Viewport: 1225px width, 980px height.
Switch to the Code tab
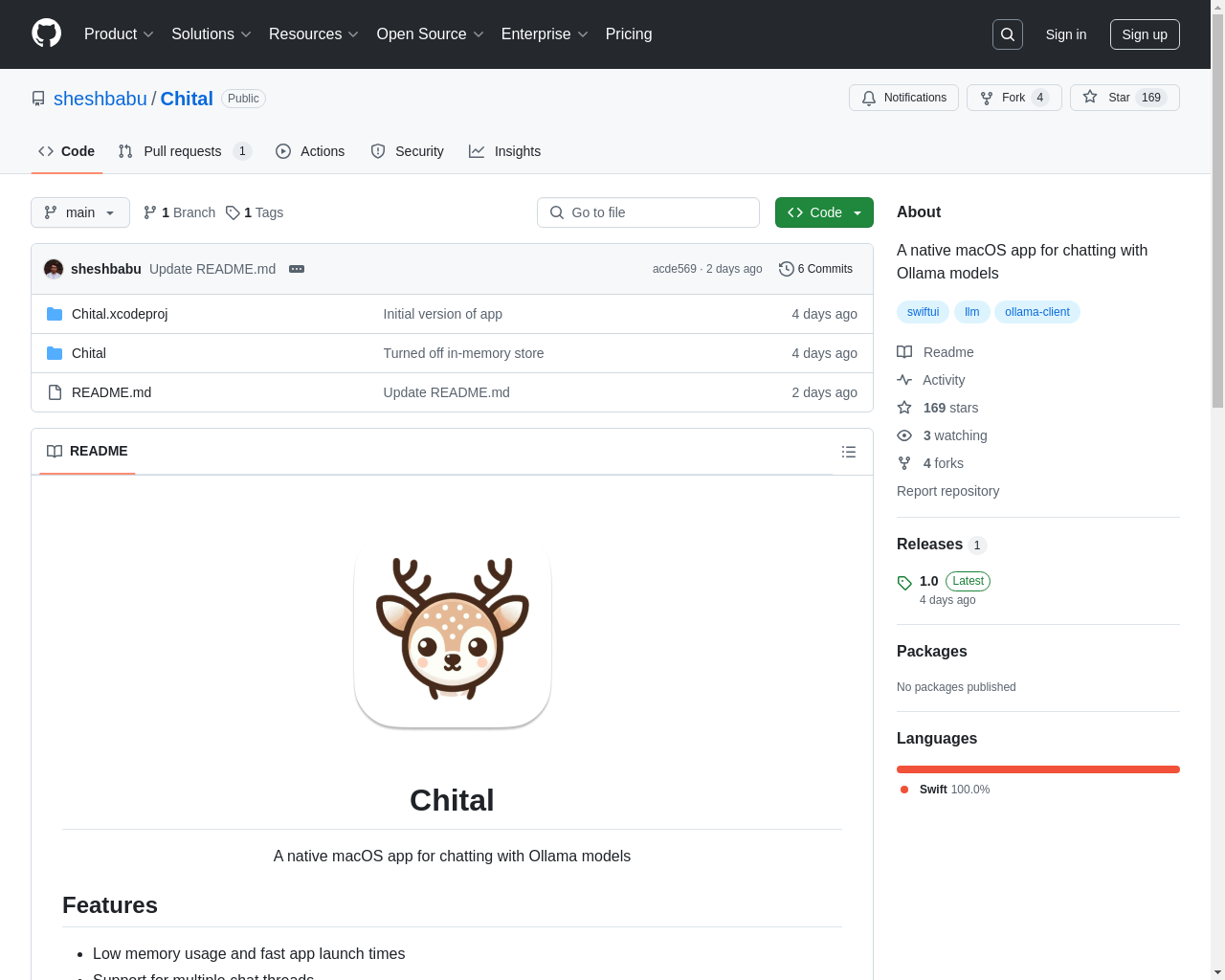(67, 151)
